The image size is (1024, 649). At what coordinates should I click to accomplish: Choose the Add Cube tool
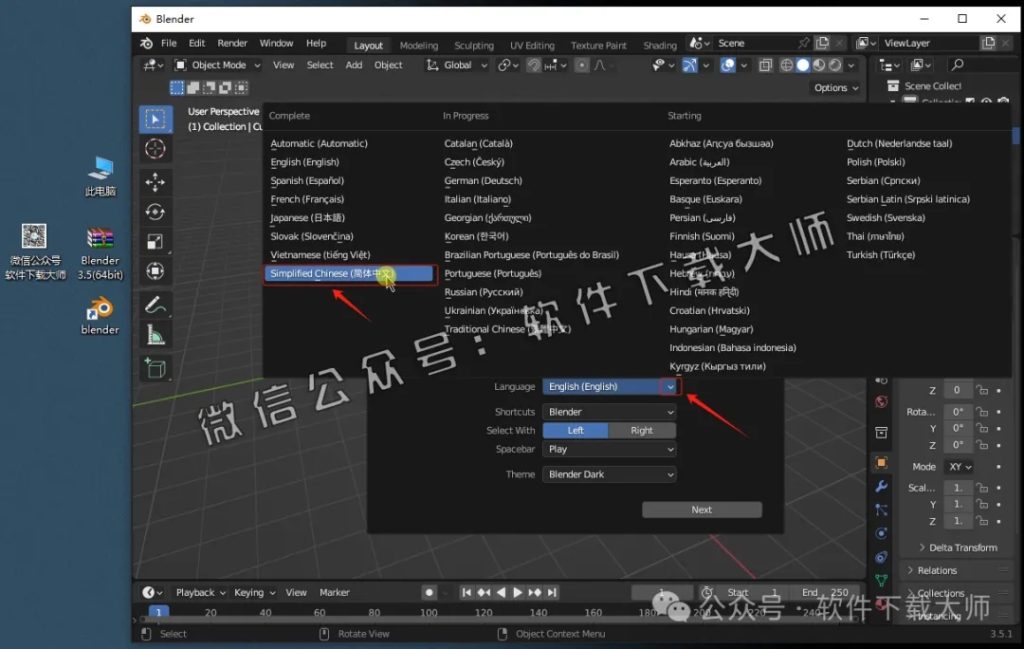tap(155, 368)
